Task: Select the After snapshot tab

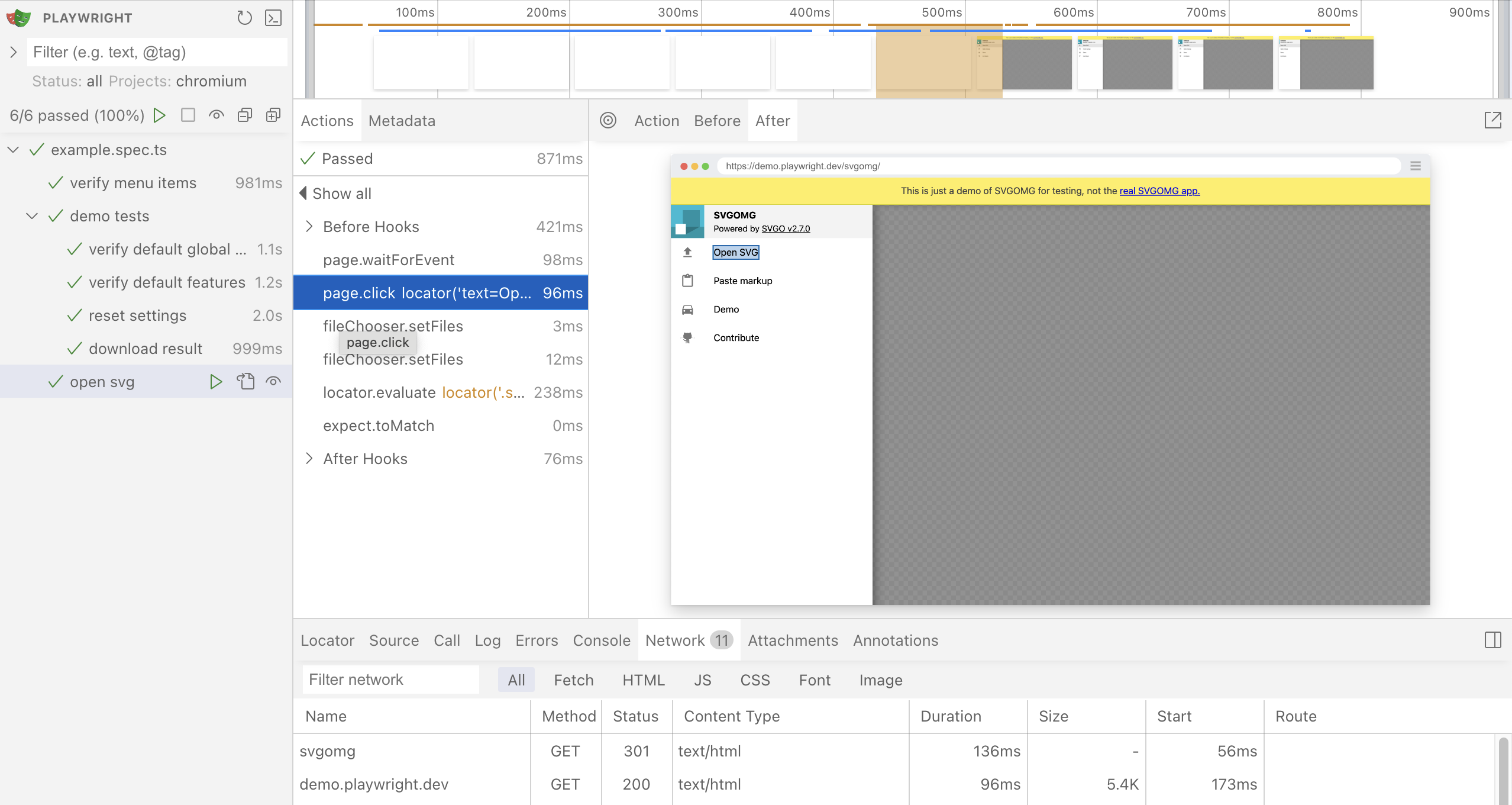Action: click(773, 121)
